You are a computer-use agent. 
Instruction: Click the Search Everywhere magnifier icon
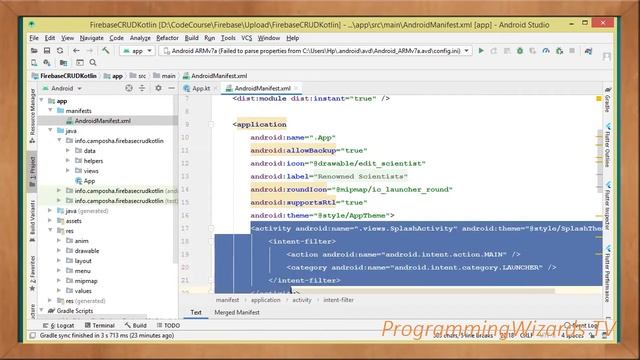[x=93, y=63]
